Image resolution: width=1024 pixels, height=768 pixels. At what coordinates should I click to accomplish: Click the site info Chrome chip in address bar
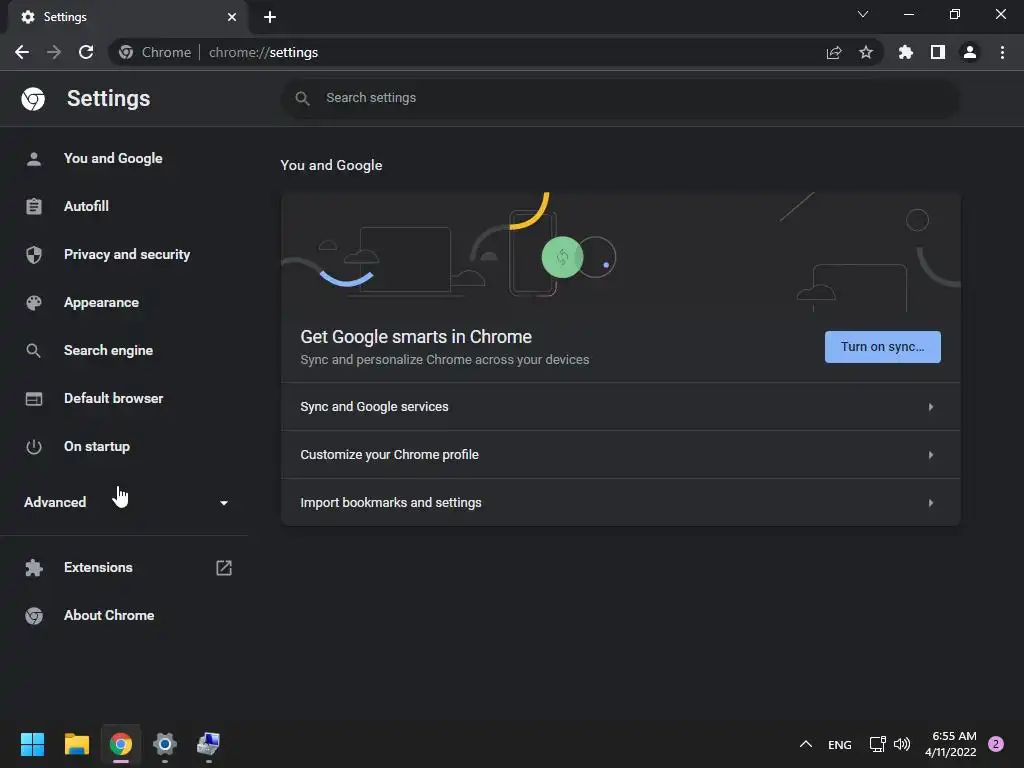155,52
